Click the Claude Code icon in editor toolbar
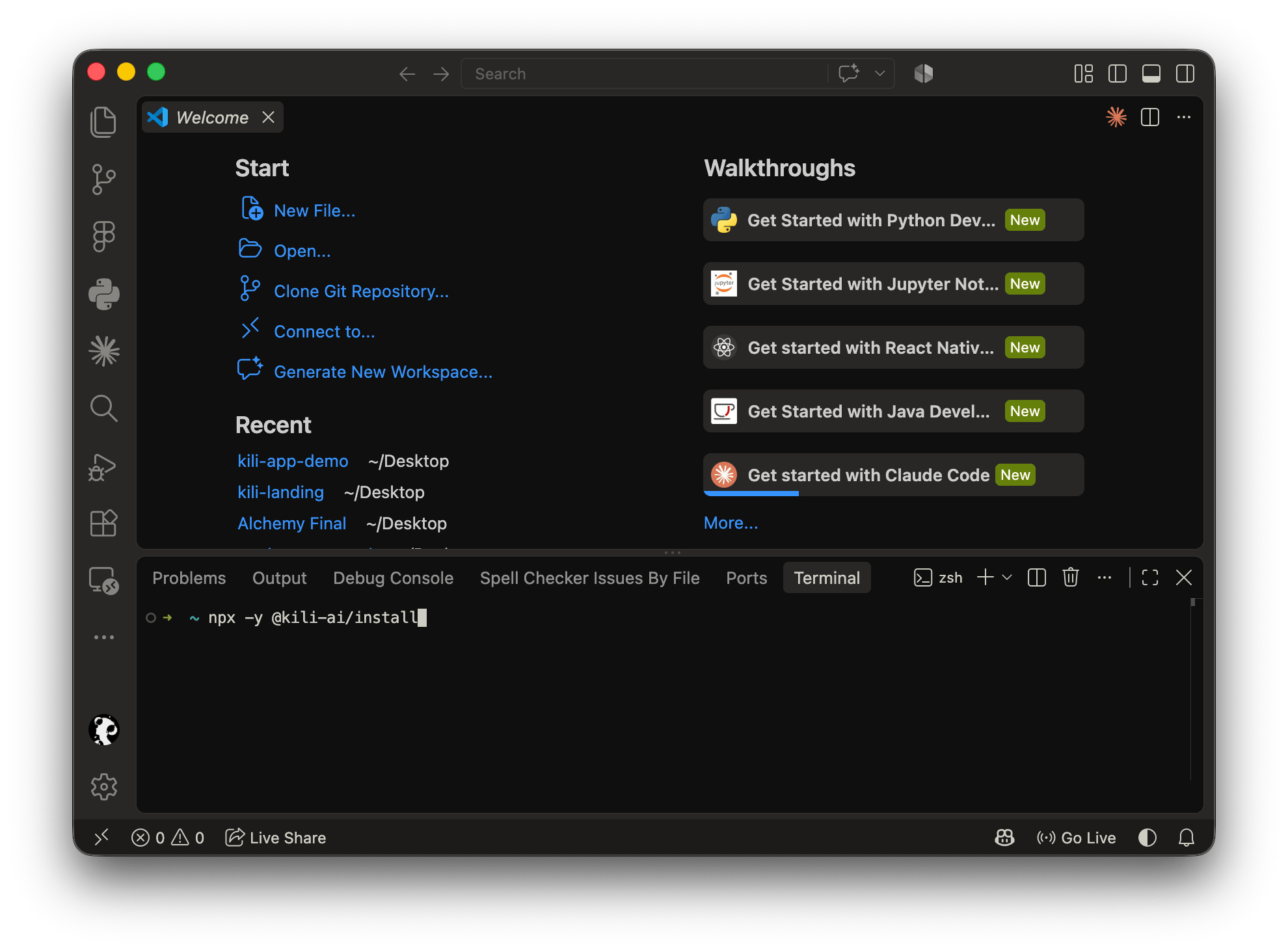 (x=1116, y=117)
